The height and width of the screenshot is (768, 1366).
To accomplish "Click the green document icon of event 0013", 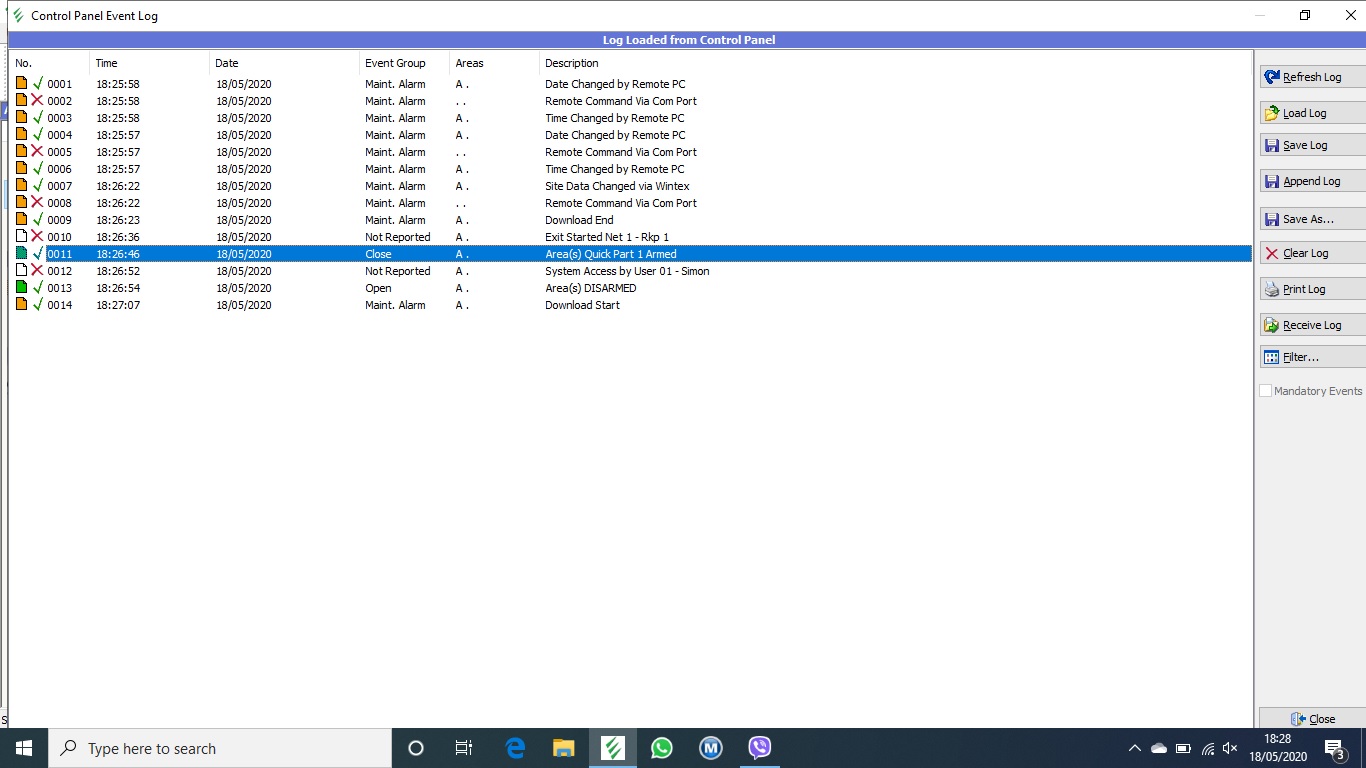I will [x=22, y=288].
